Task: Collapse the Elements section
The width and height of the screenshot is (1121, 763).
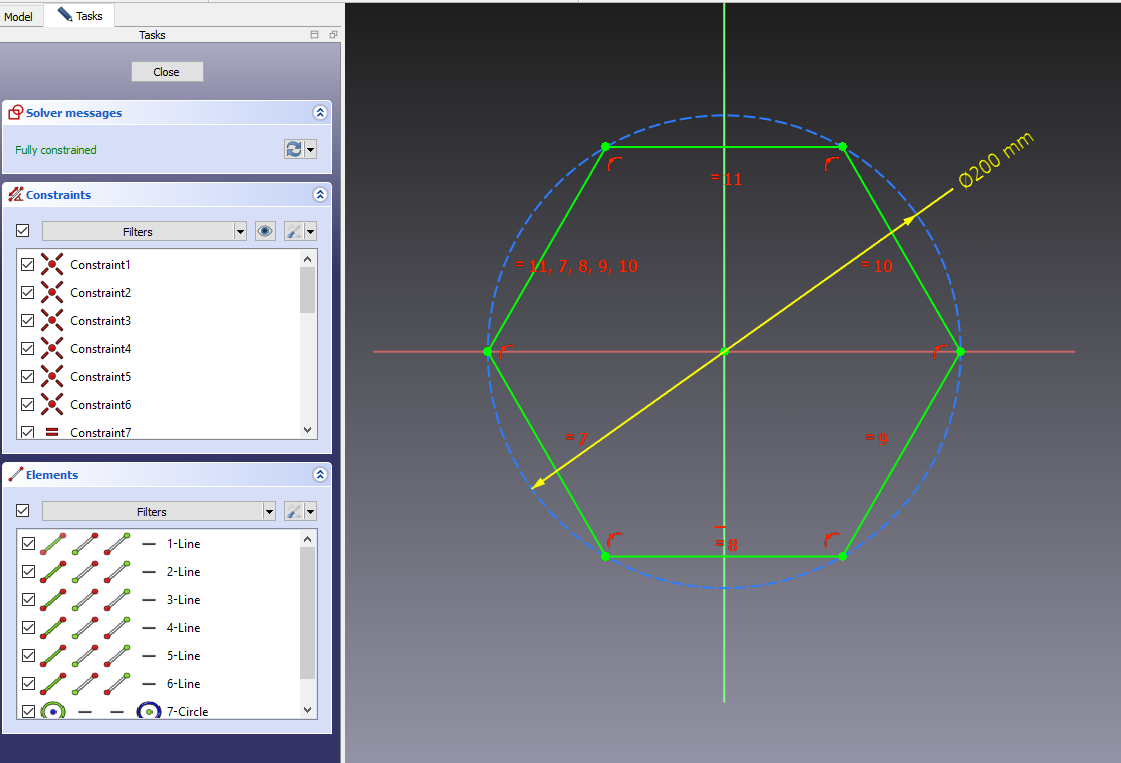Action: pyautogui.click(x=320, y=474)
